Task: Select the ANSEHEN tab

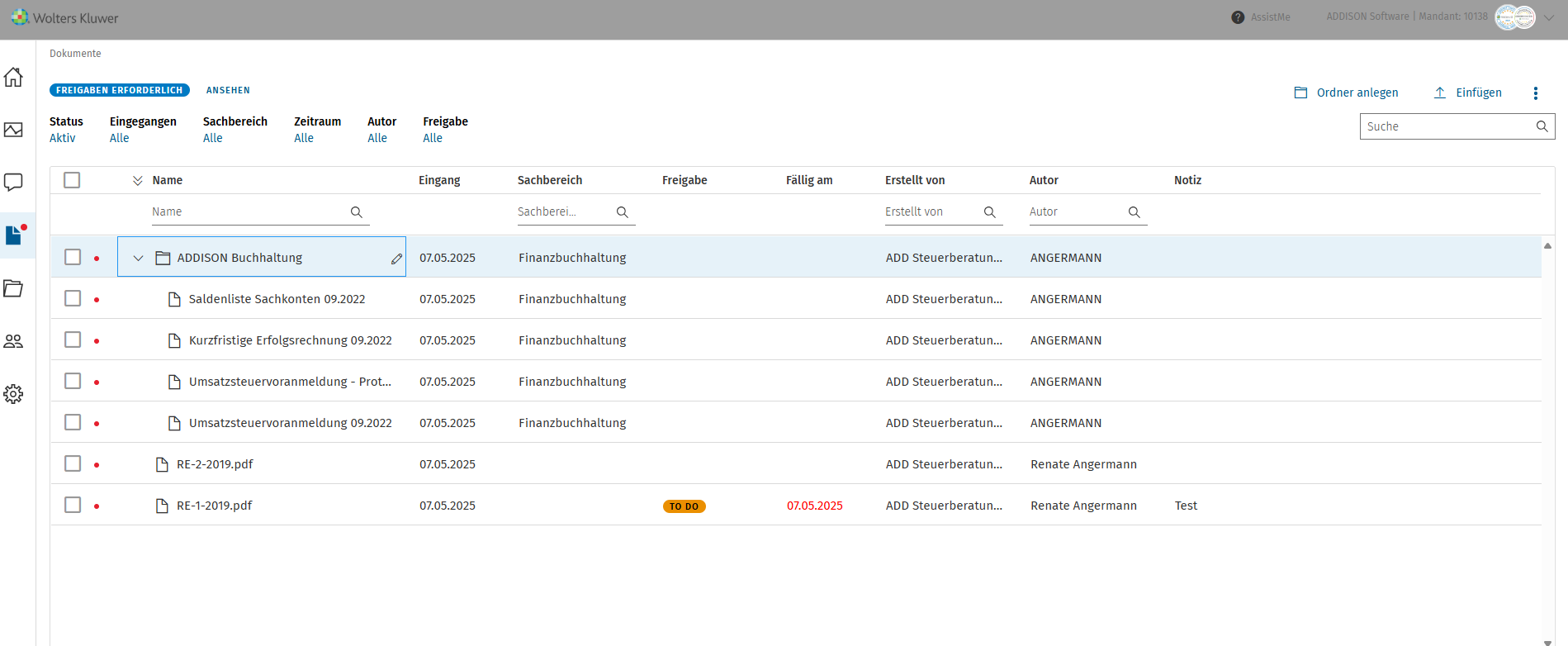Action: [228, 90]
